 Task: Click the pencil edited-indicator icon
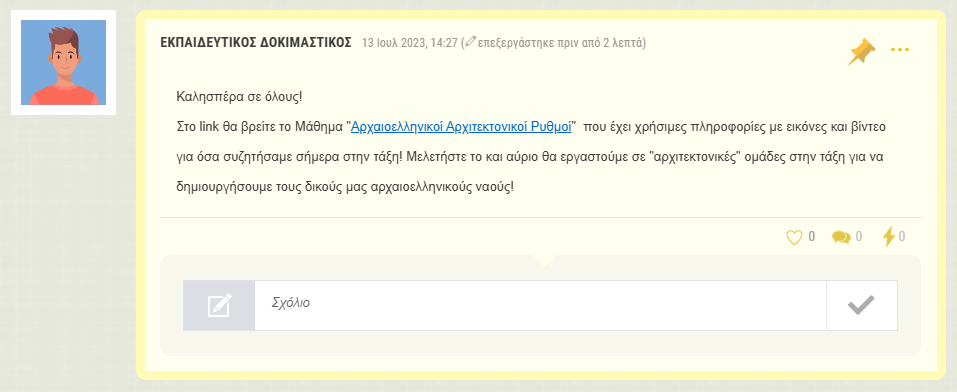(470, 42)
